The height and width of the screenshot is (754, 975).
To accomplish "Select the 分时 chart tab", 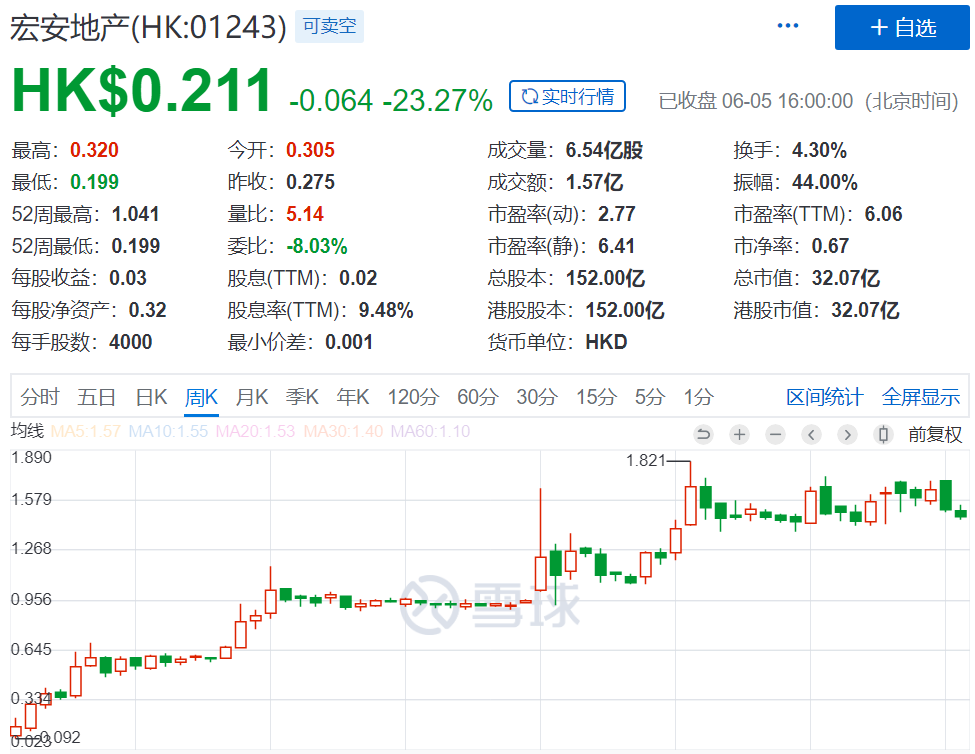I will pyautogui.click(x=40, y=397).
